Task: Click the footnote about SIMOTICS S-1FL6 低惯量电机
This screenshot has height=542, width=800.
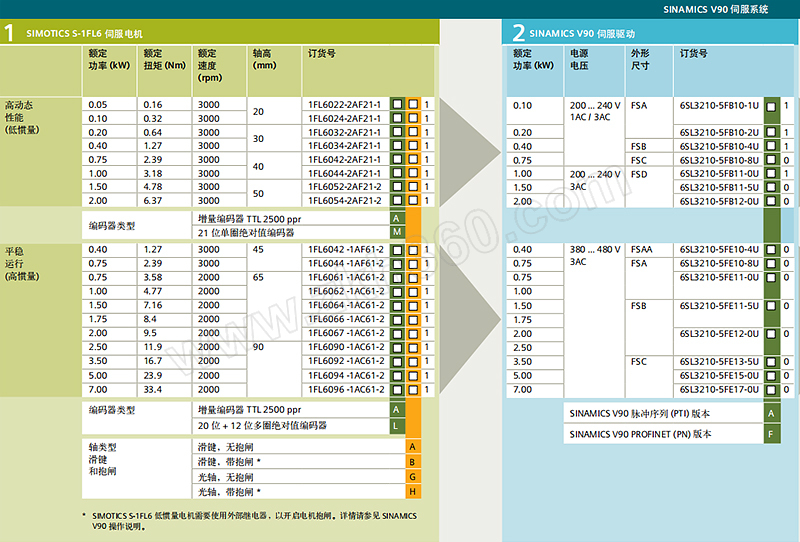Action: coord(250,521)
